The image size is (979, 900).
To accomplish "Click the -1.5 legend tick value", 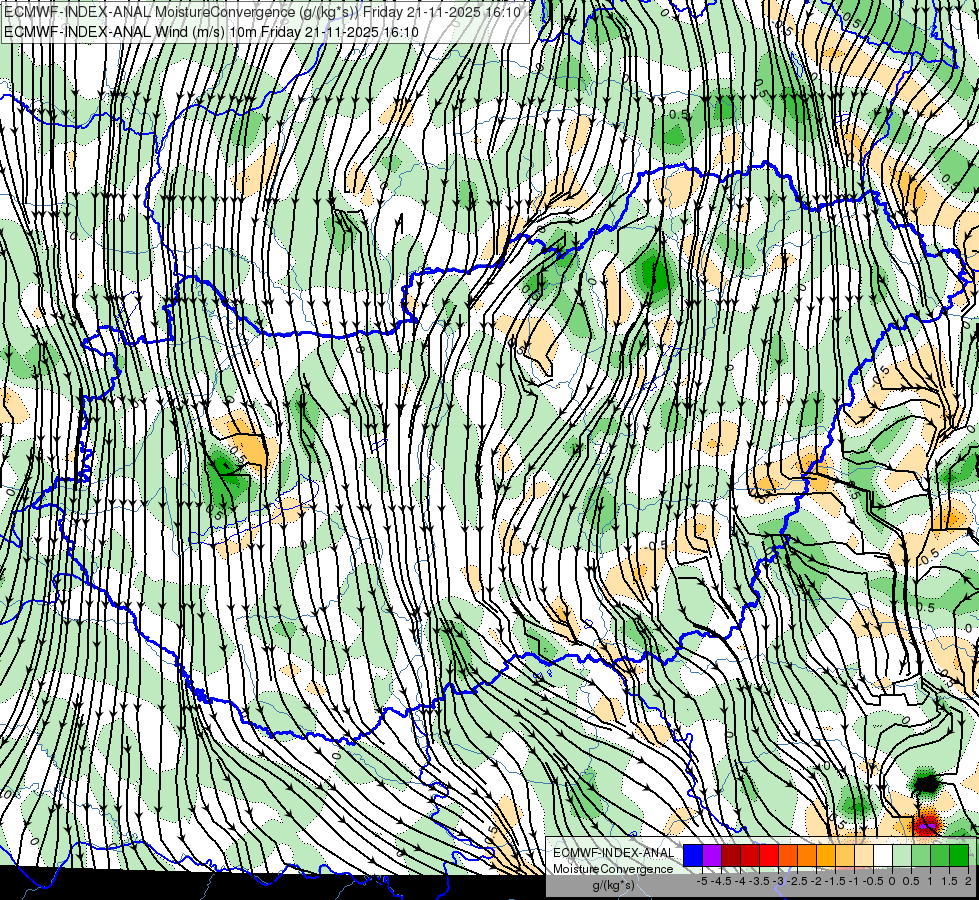I will tap(835, 881).
